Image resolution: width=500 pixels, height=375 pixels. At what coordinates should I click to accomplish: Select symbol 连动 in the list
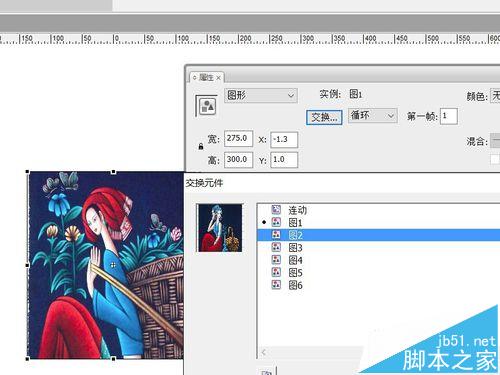(x=379, y=210)
